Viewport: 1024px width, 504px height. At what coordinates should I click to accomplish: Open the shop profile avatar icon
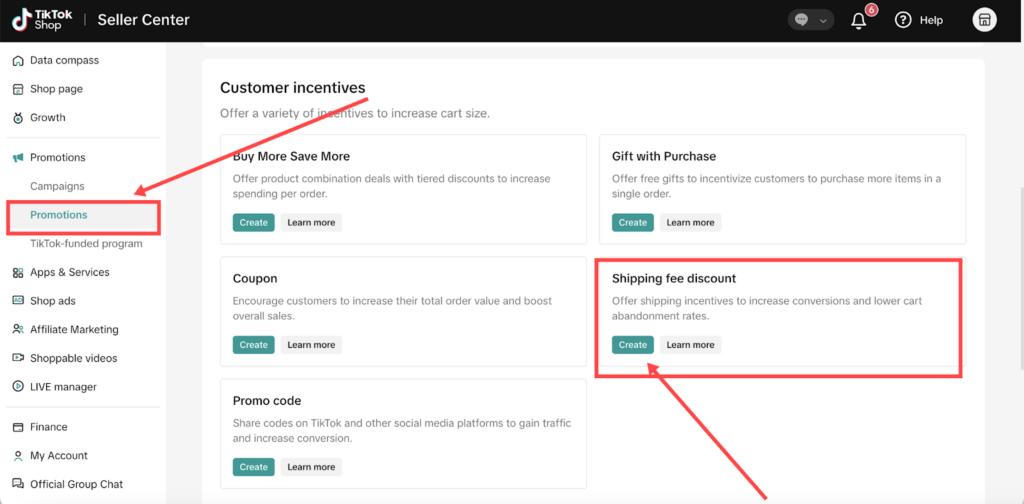pyautogui.click(x=984, y=20)
